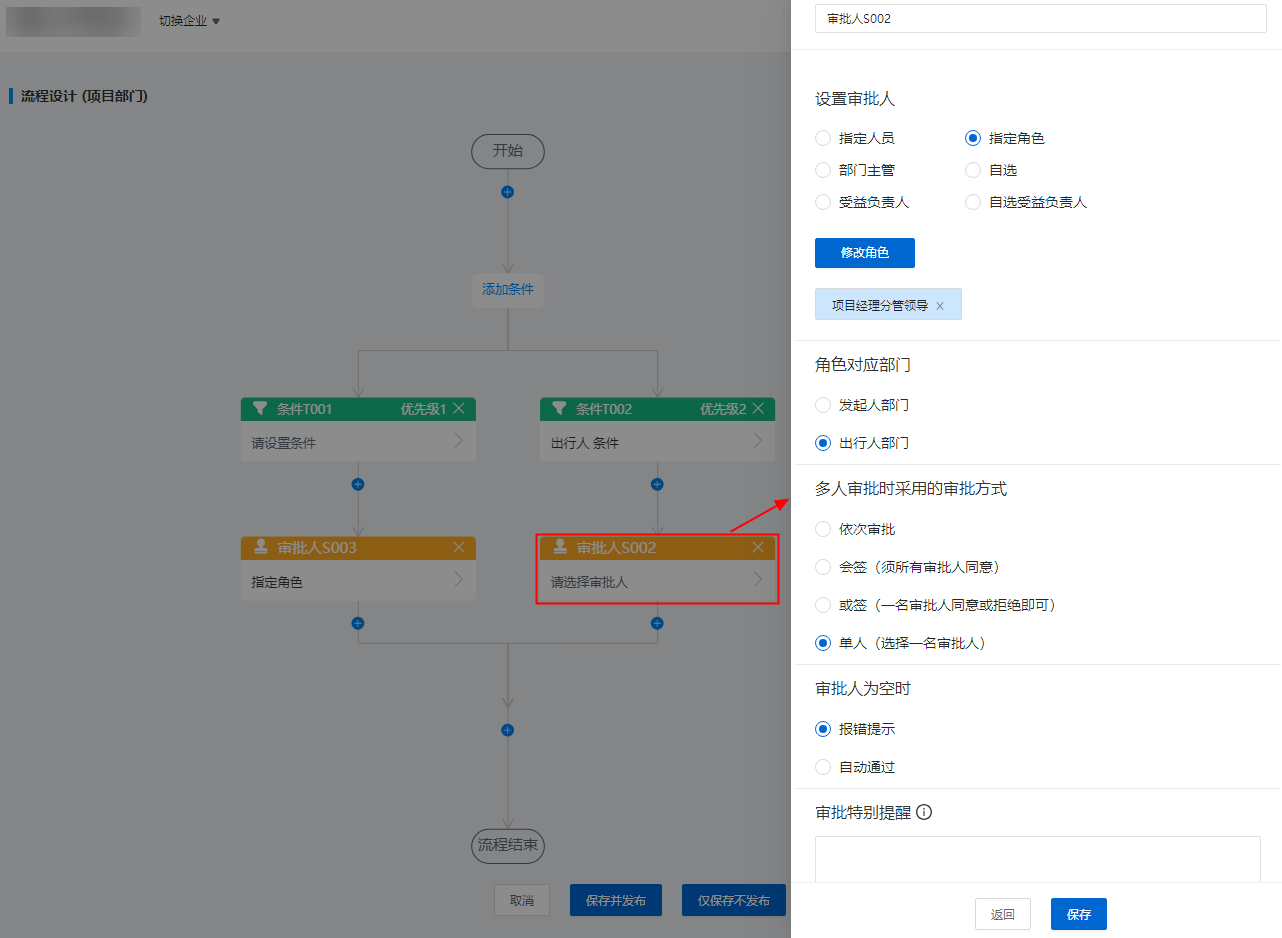Click the plus icon below 条件T002 card

pos(657,484)
